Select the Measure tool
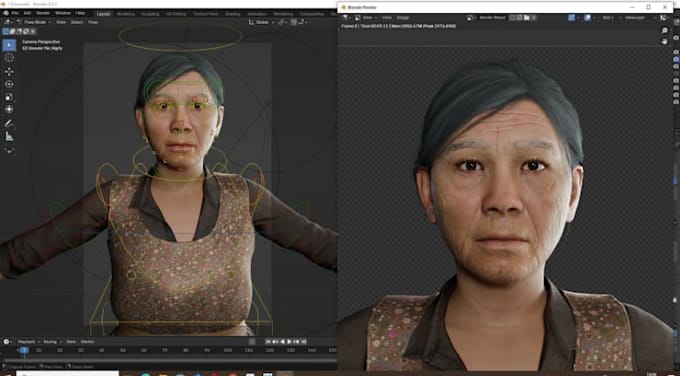 (x=9, y=137)
